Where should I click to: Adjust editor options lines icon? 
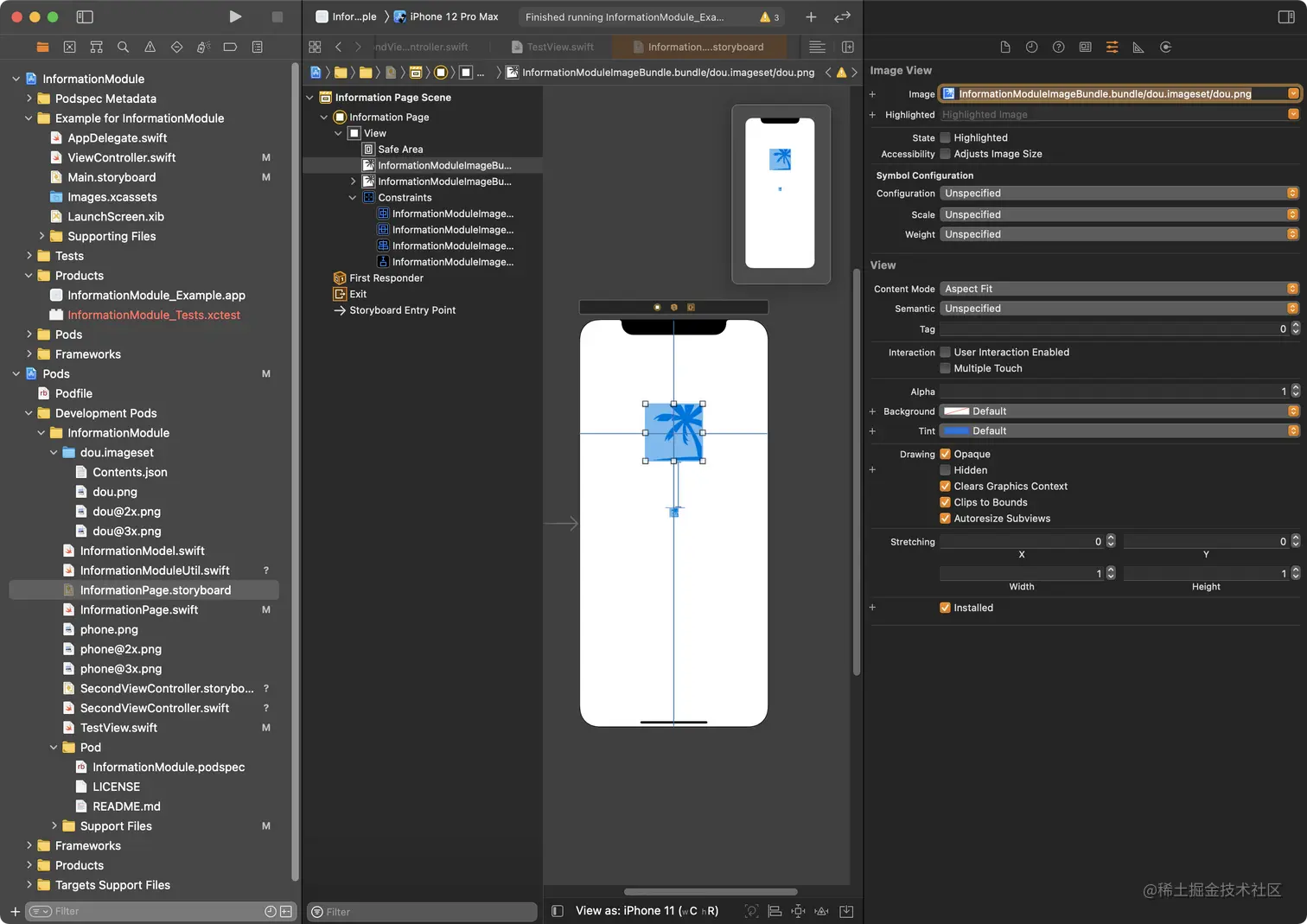coord(817,47)
